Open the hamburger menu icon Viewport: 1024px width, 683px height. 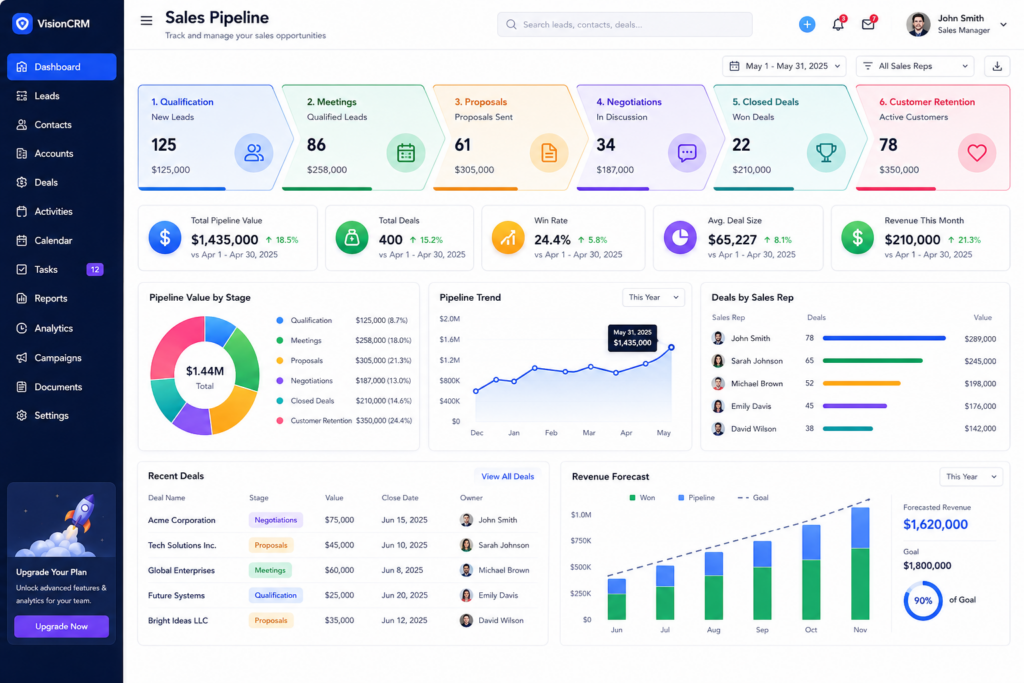[146, 21]
